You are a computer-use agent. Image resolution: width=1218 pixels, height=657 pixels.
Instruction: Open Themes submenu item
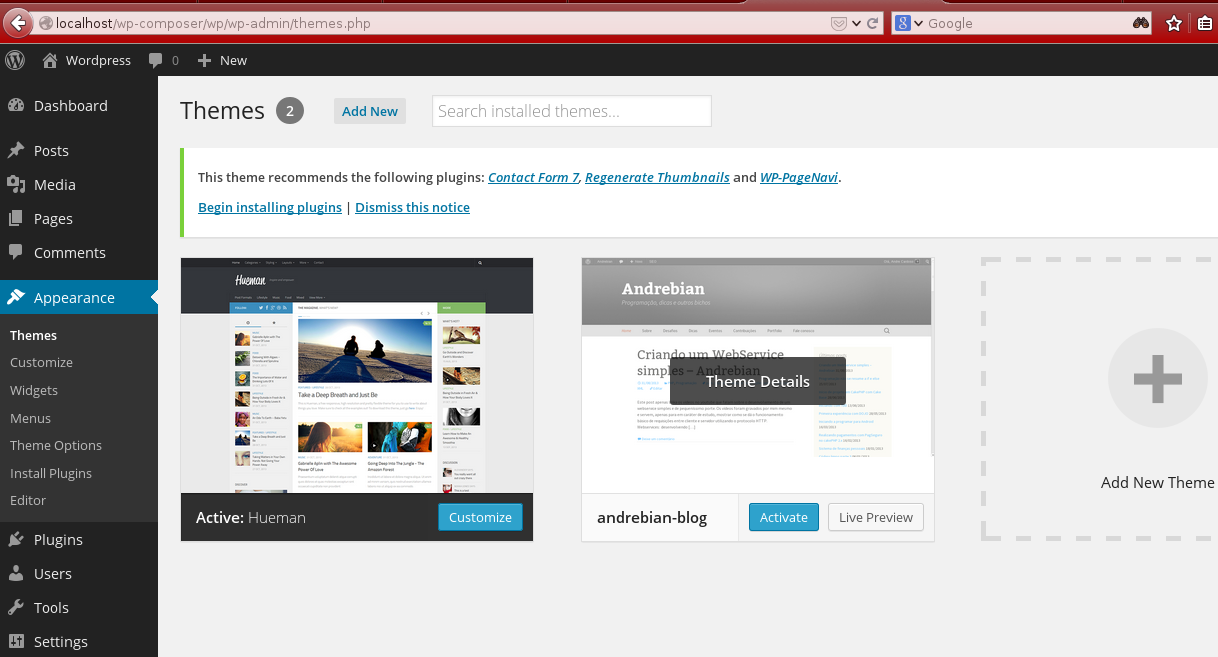point(33,335)
